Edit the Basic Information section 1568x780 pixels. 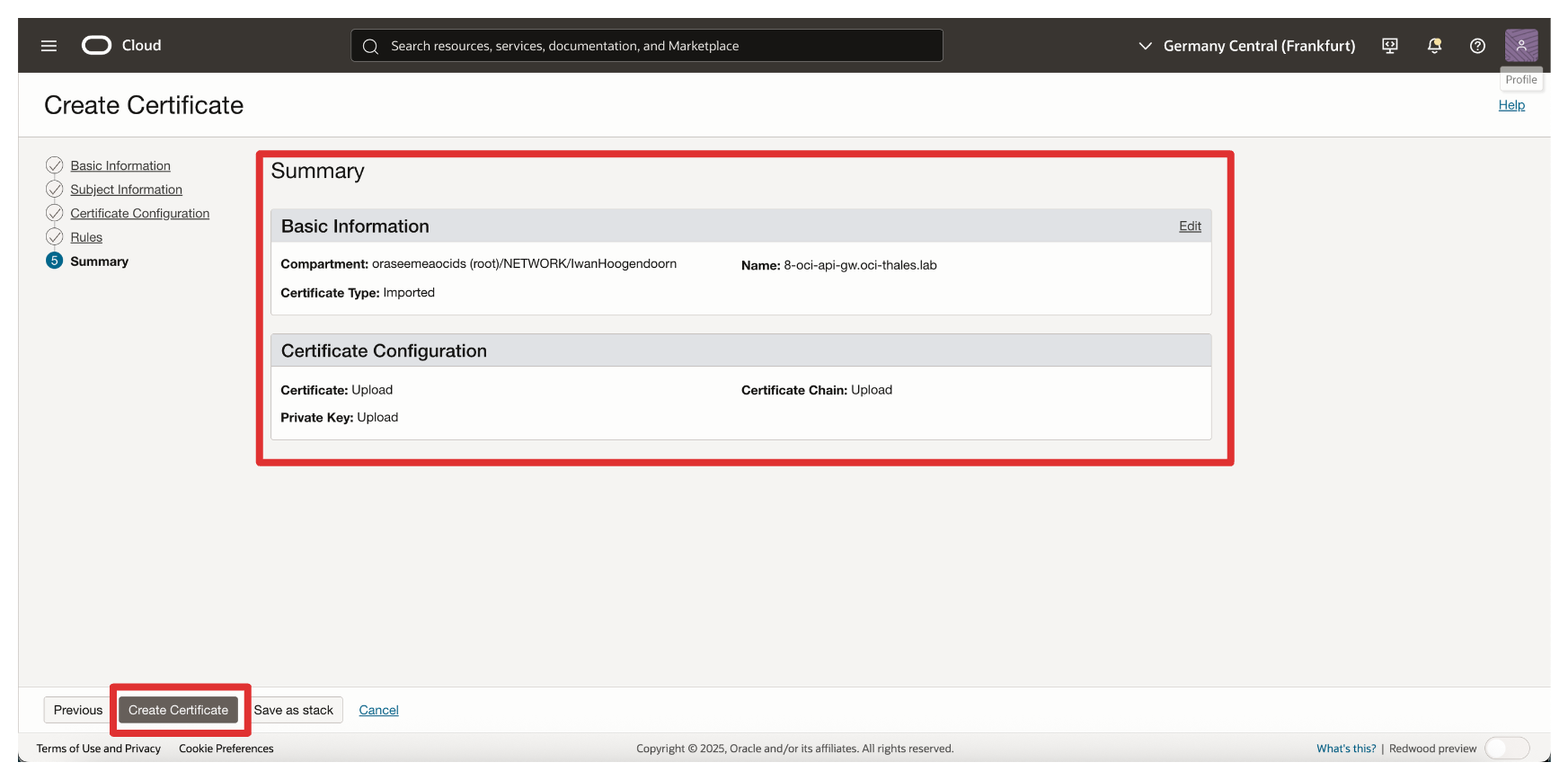point(1190,226)
